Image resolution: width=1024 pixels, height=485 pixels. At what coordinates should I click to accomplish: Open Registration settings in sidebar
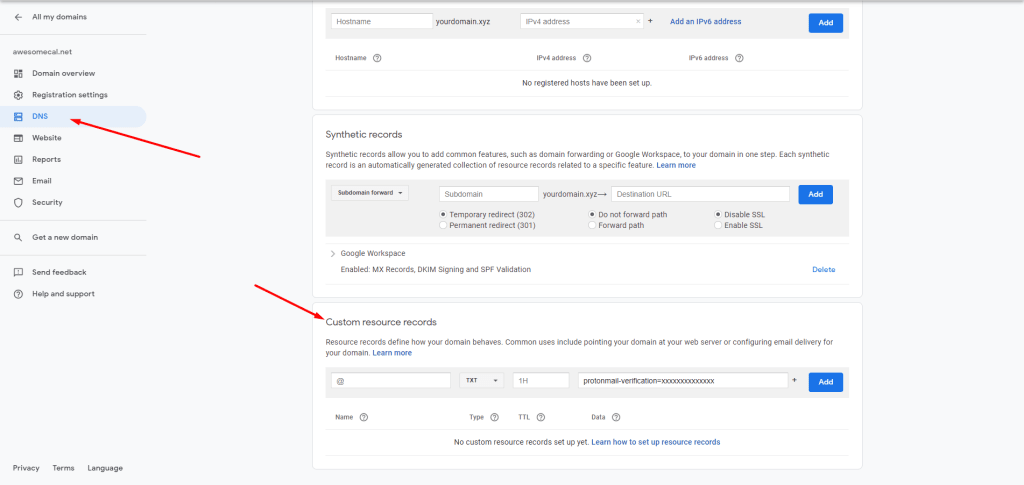pyautogui.click(x=70, y=95)
